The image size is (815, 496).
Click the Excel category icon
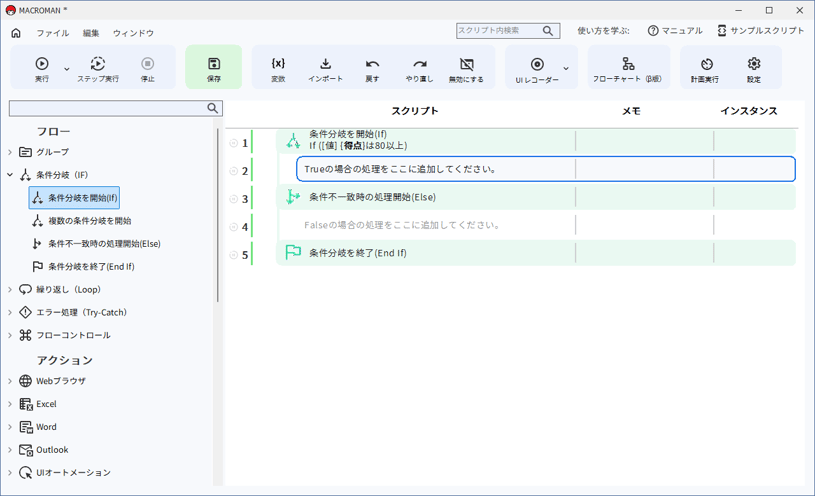point(25,404)
